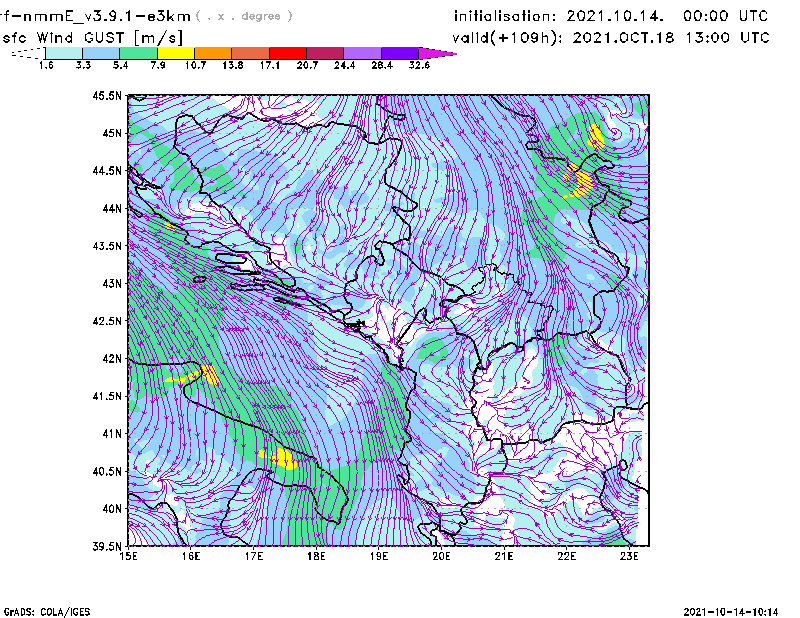
Task: Click the 'valid(+109h): 2021.OCT.18 13:00 UTC' line
Action: (x=611, y=38)
